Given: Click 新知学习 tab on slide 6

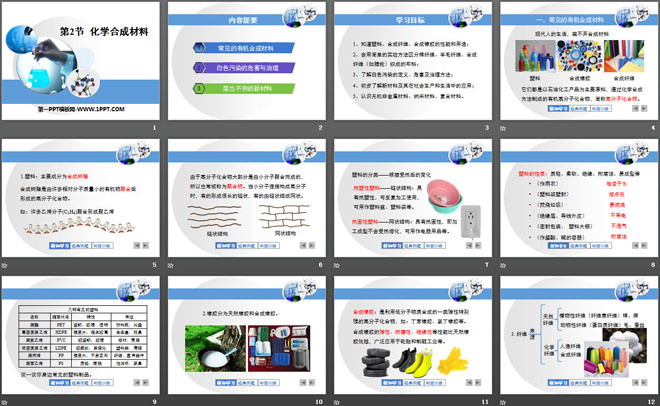Looking at the screenshot, I should (226, 246).
